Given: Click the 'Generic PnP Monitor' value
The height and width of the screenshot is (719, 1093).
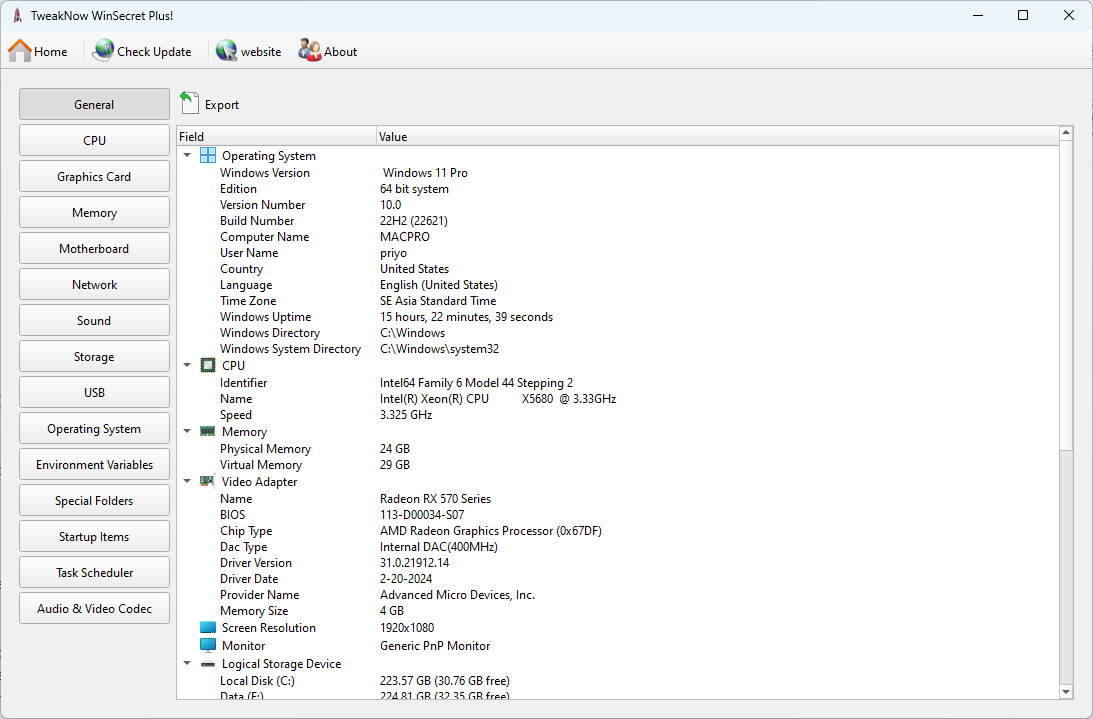Looking at the screenshot, I should click(435, 646).
